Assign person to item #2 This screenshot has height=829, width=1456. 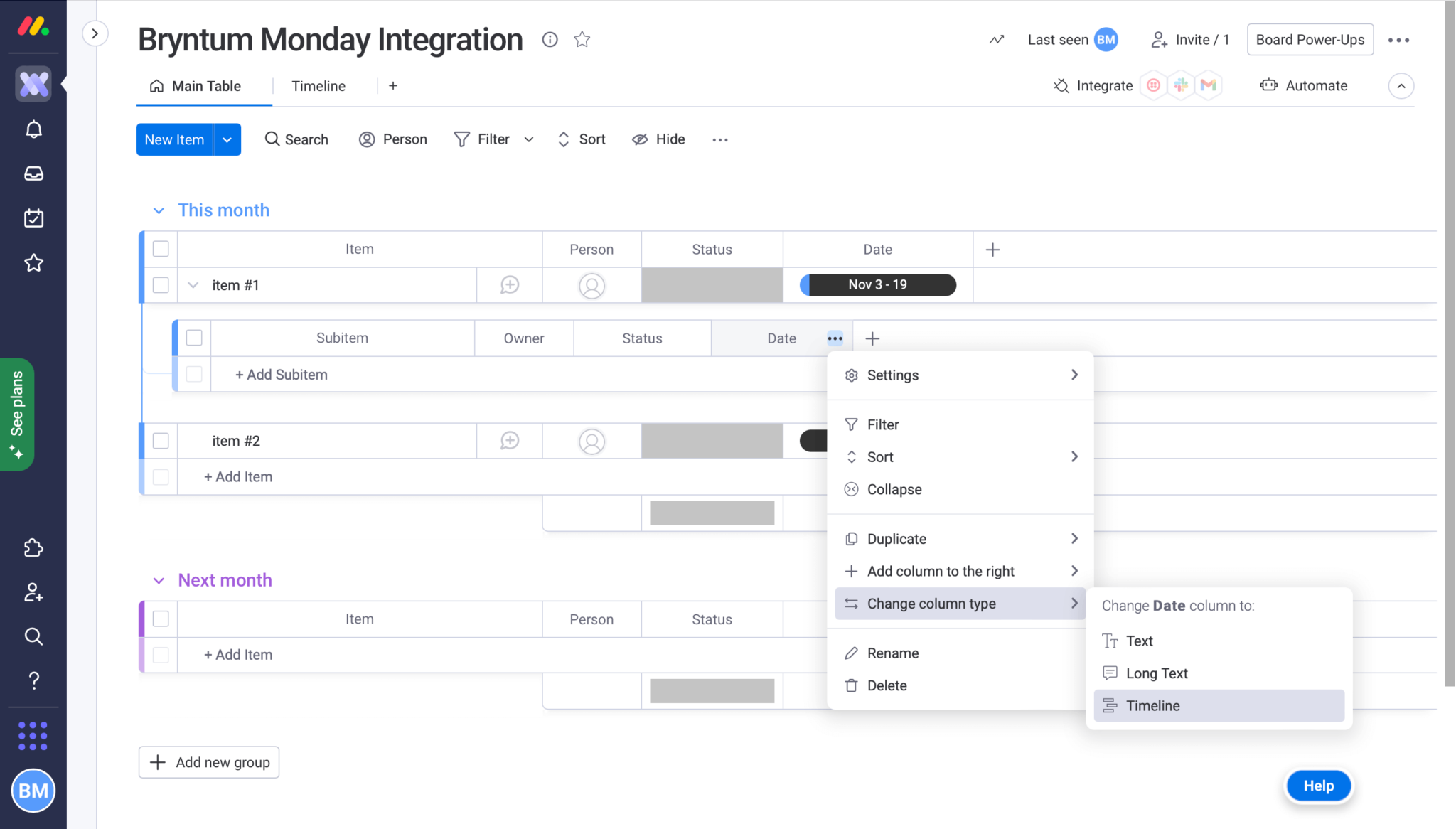tap(591, 441)
